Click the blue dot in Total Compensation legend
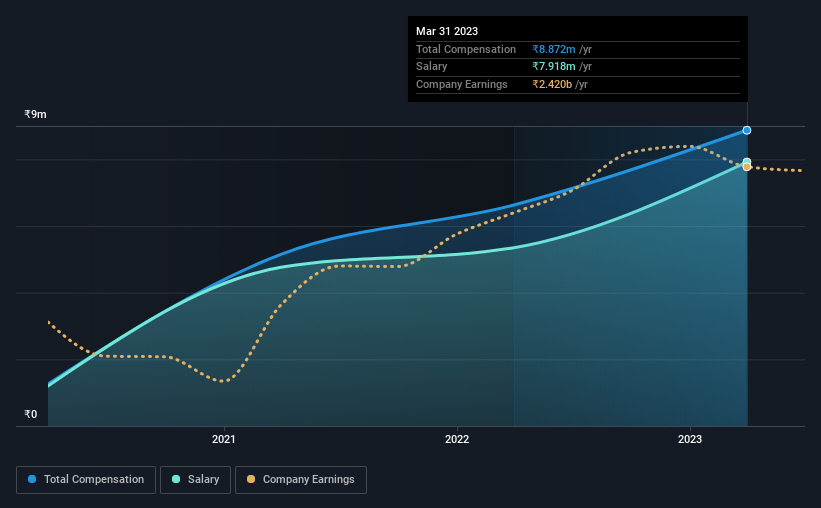This screenshot has width=821, height=508. click(x=32, y=479)
